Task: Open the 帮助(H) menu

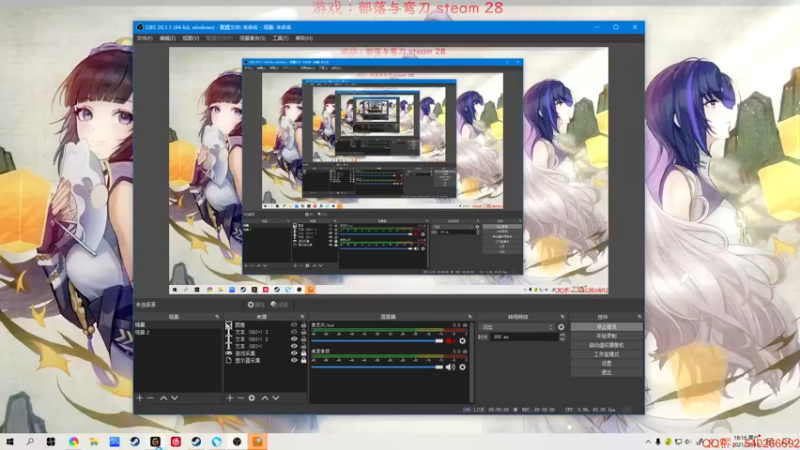Action: coord(304,38)
